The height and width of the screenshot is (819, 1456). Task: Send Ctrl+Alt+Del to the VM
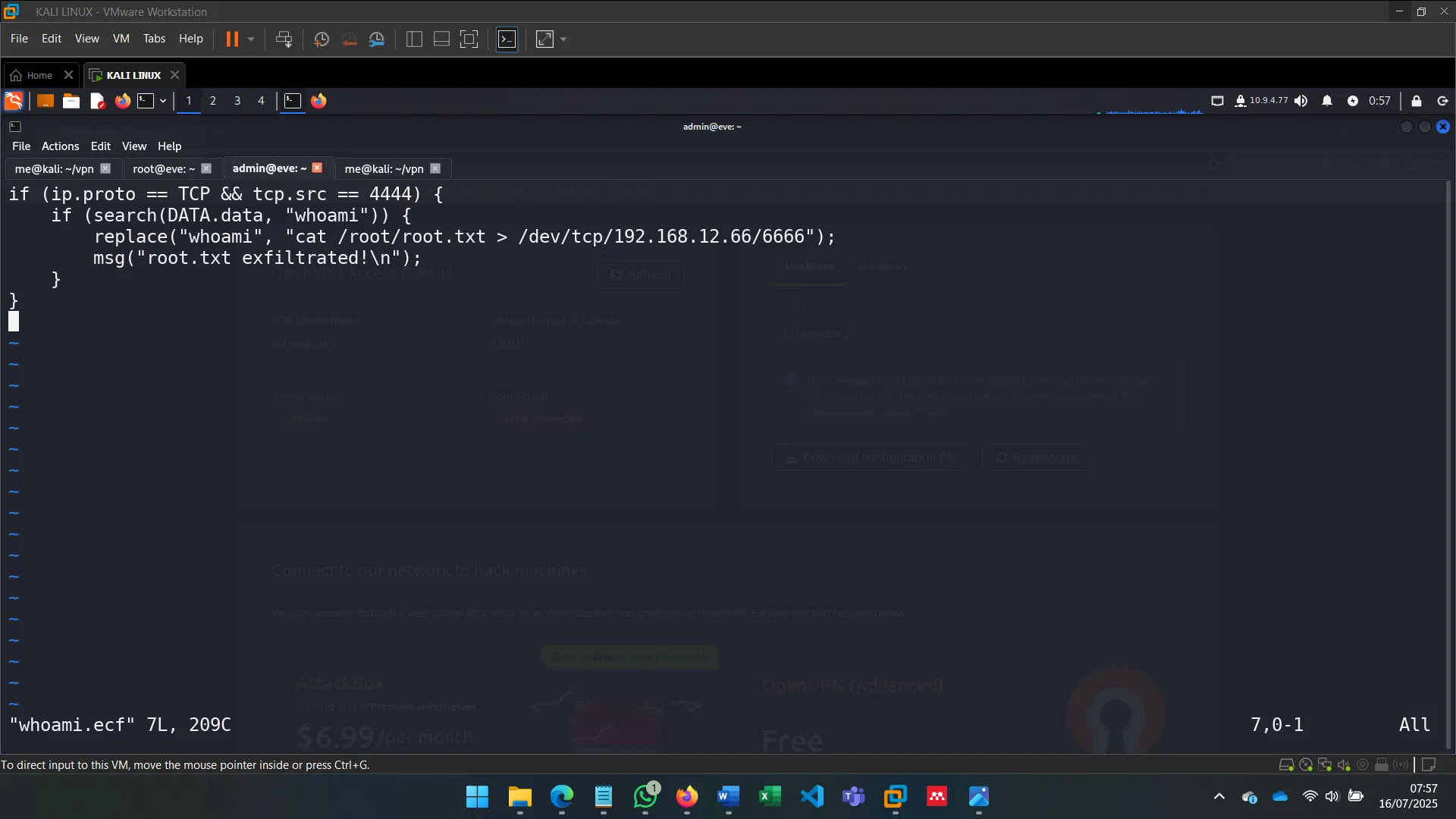(x=284, y=39)
